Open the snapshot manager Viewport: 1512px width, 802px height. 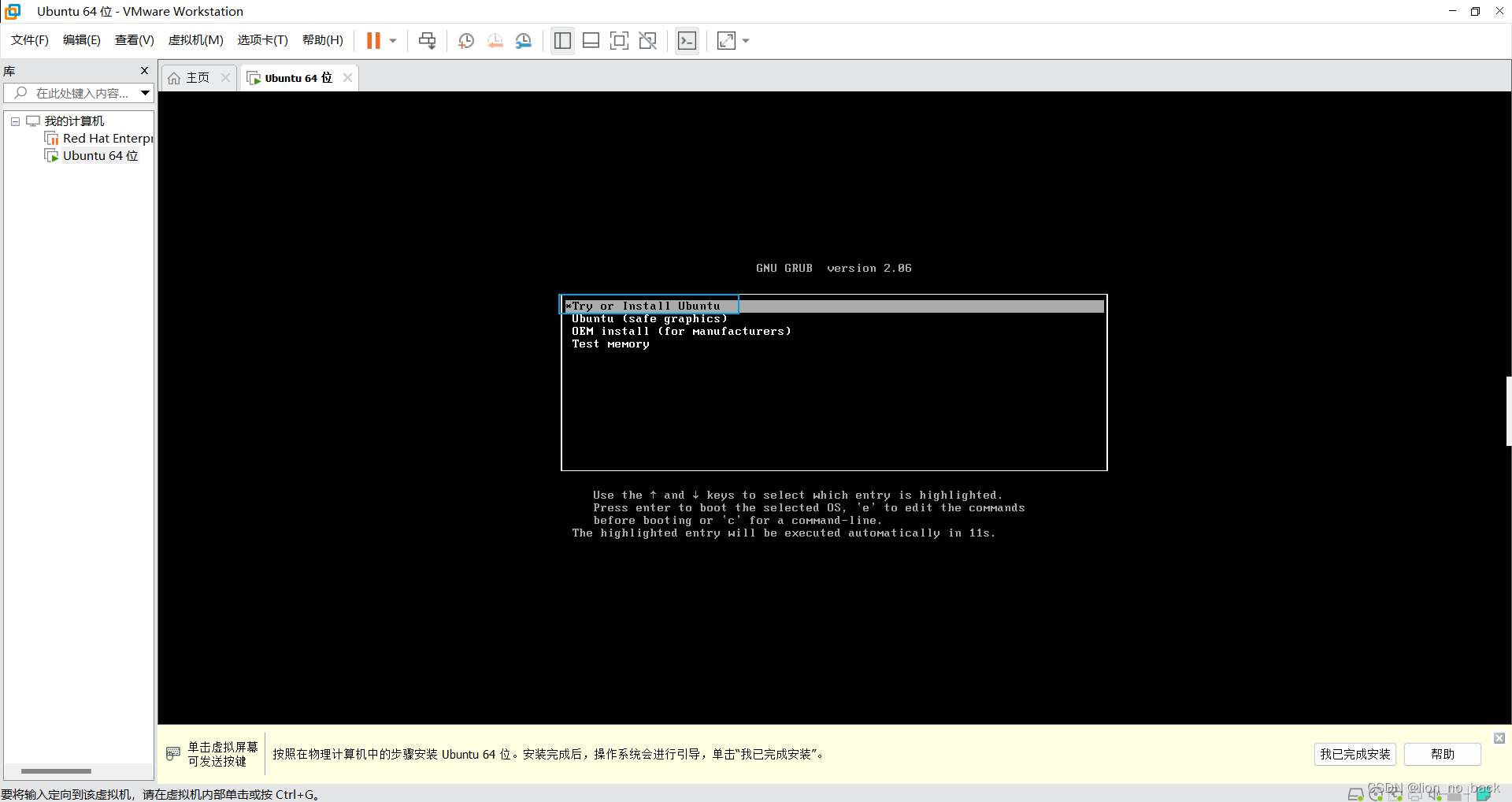pos(524,40)
